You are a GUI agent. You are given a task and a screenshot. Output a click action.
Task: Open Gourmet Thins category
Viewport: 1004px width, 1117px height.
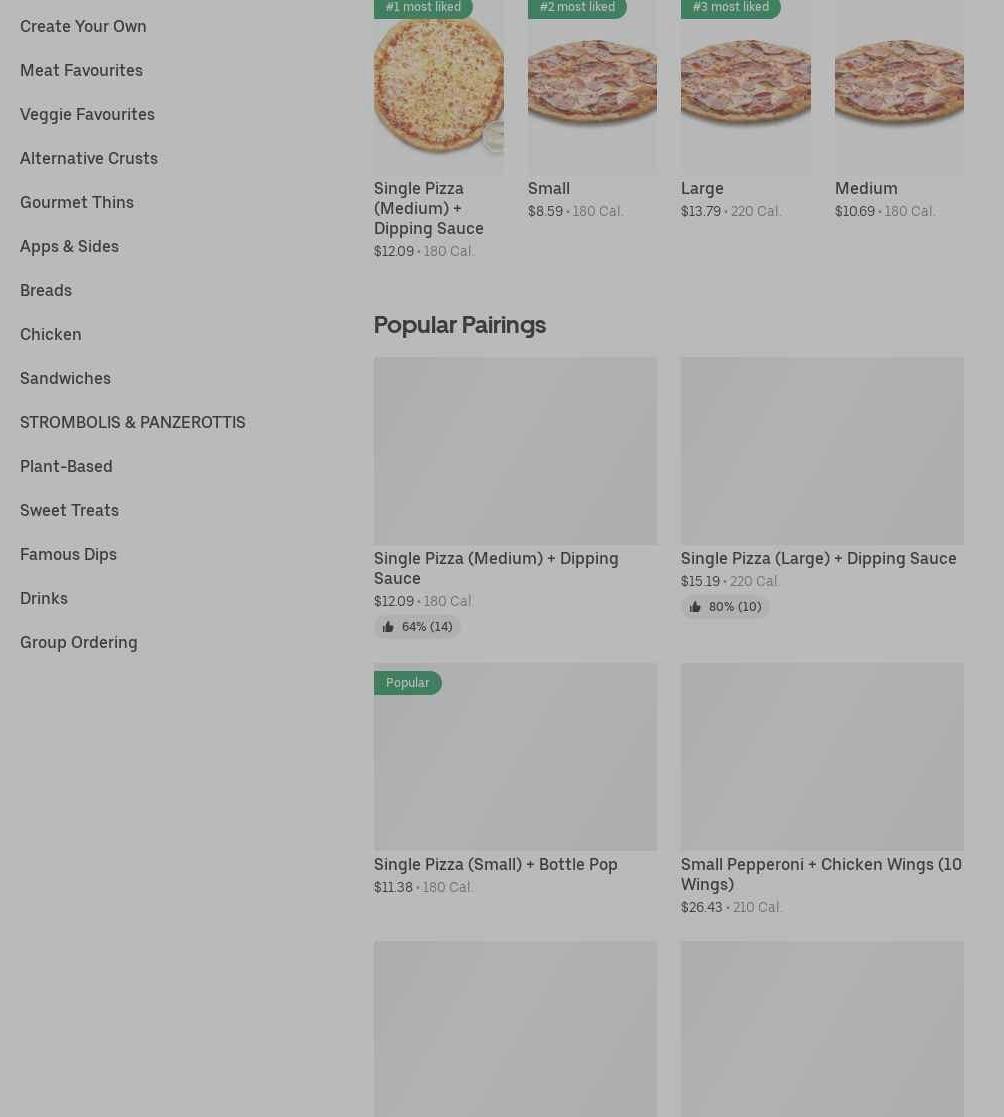pyautogui.click(x=77, y=202)
